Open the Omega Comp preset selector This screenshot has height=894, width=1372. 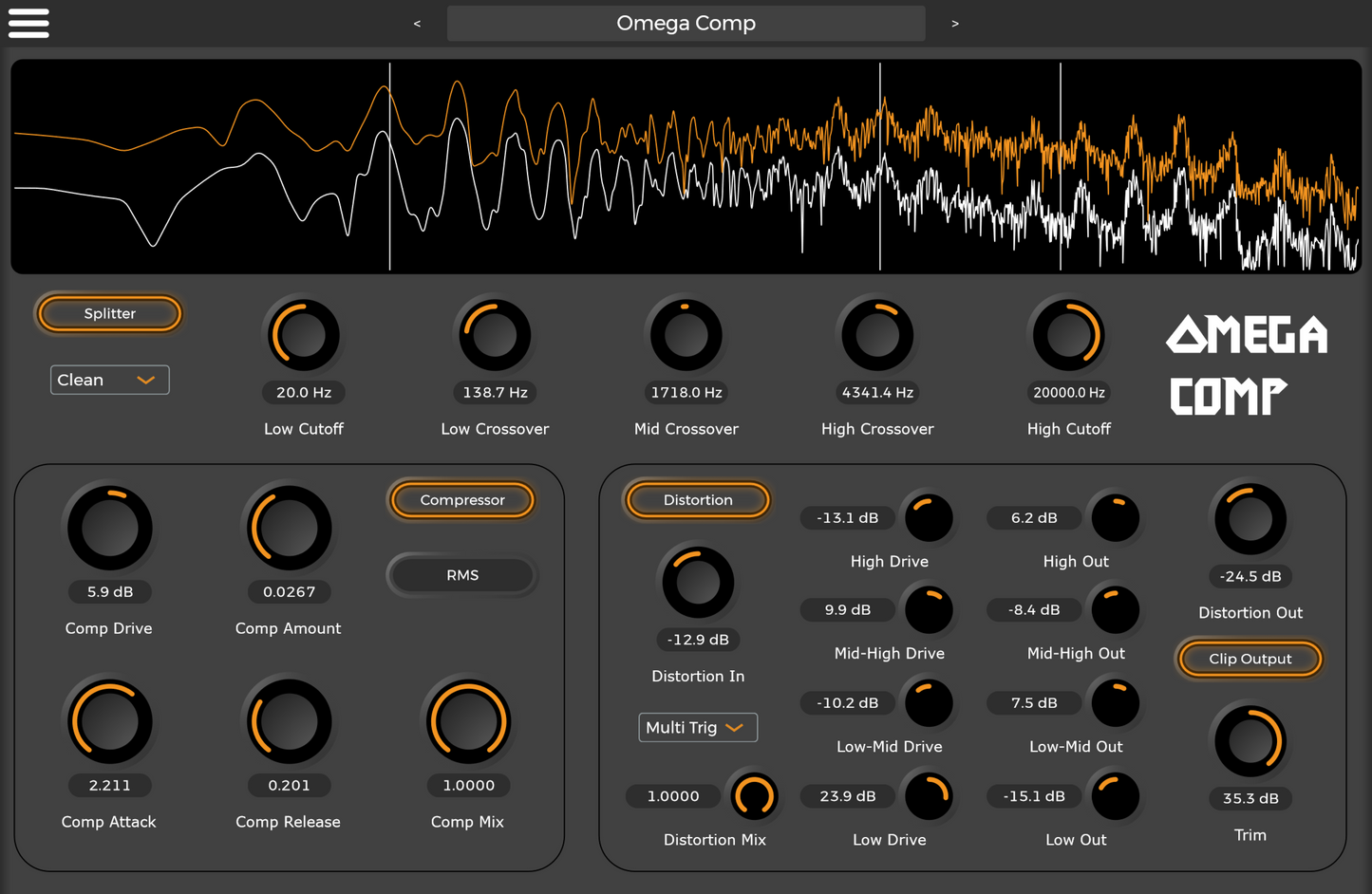point(686,24)
